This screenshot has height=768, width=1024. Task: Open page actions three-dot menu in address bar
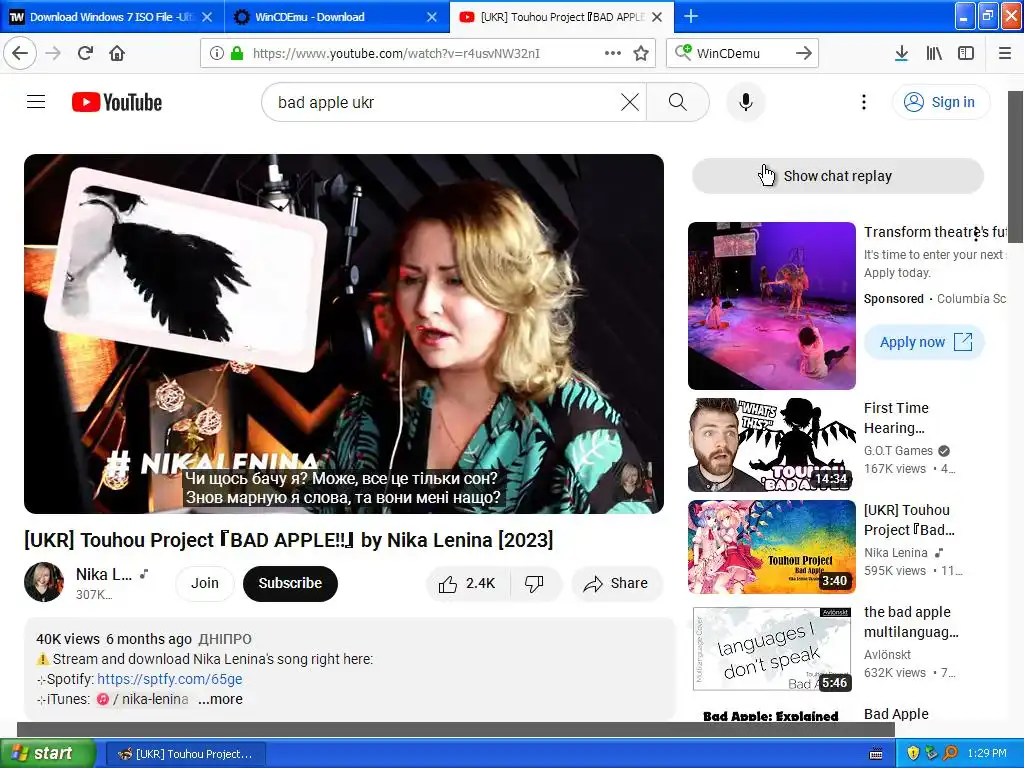613,53
